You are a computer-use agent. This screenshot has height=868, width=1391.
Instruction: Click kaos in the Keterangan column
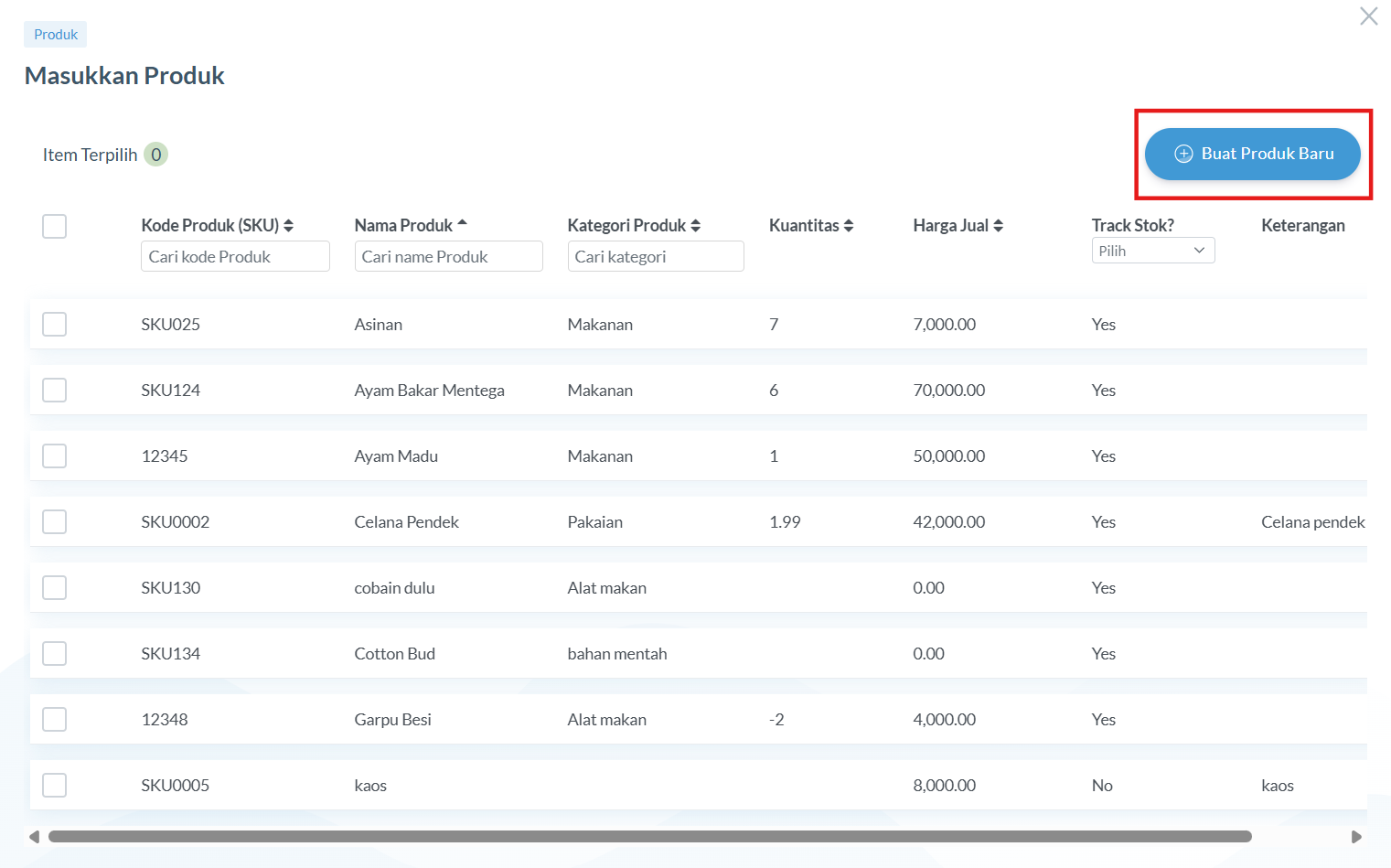coord(1278,786)
